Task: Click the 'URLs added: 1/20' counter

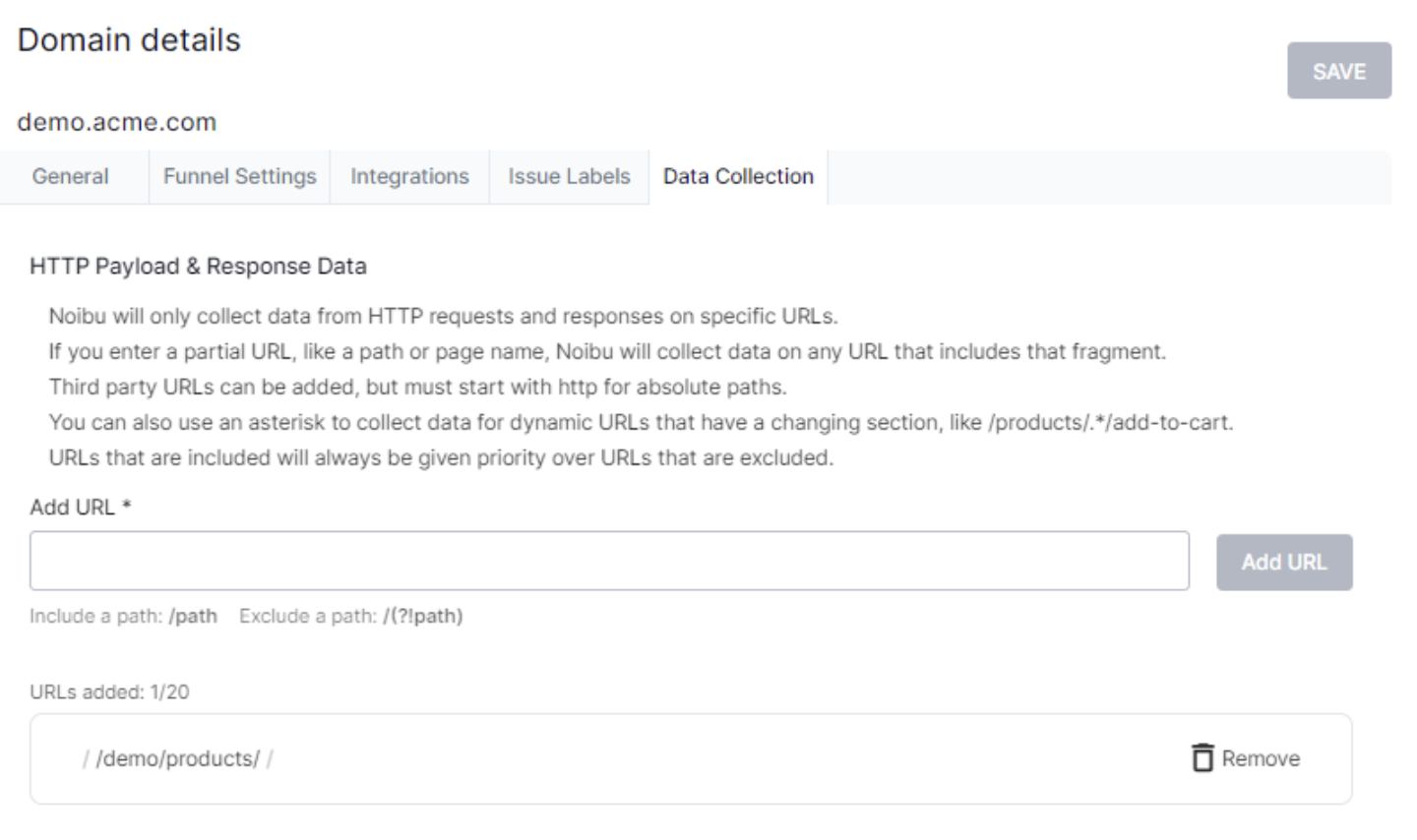Action: tap(109, 692)
